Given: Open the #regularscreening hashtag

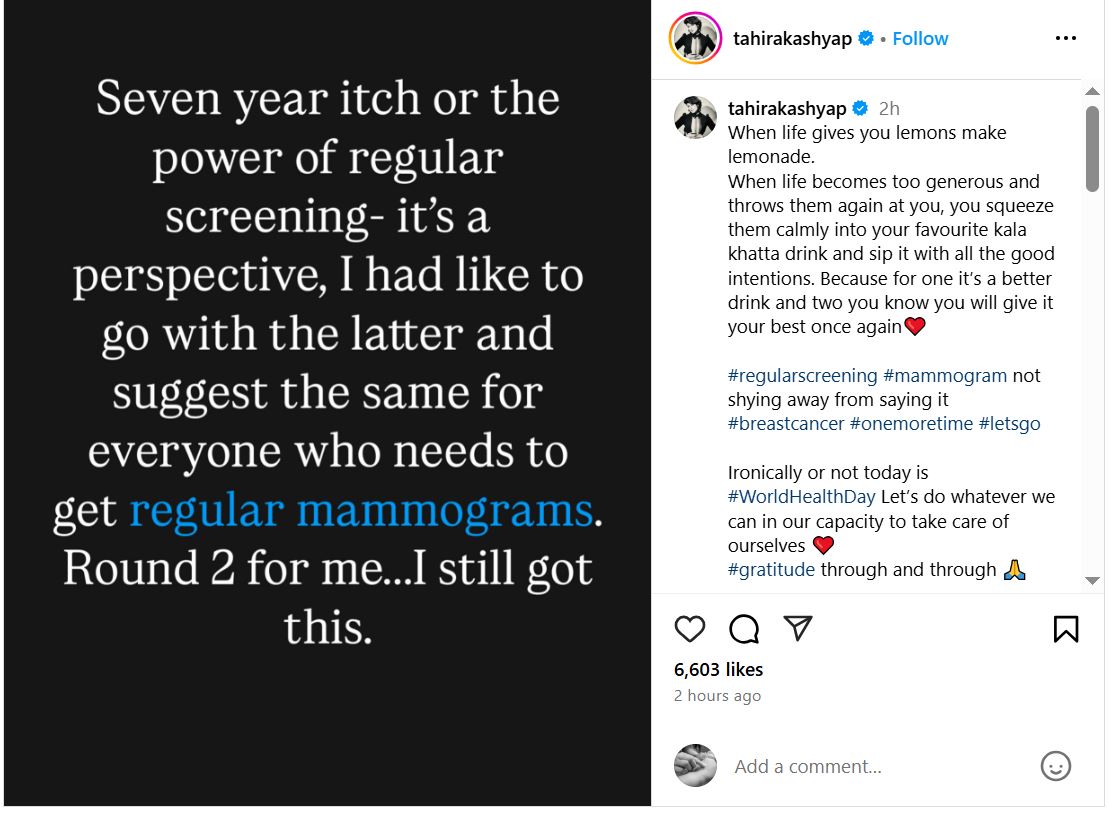Looking at the screenshot, I should click(x=803, y=376).
